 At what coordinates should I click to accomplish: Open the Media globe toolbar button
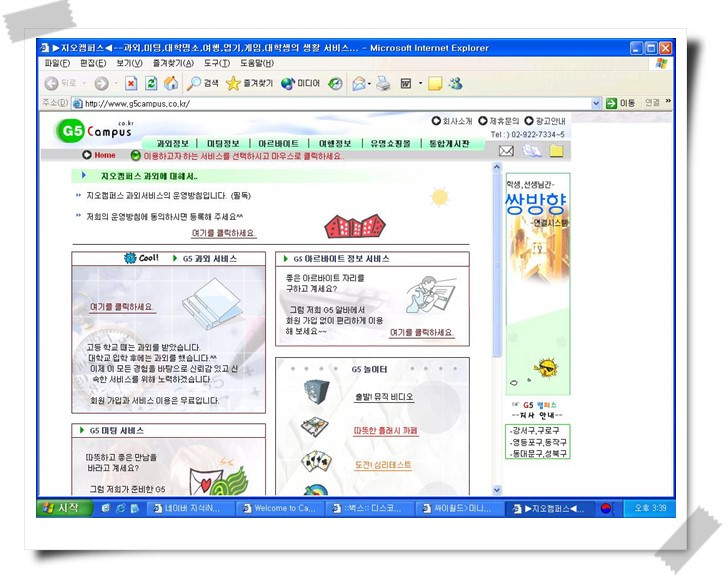click(300, 83)
